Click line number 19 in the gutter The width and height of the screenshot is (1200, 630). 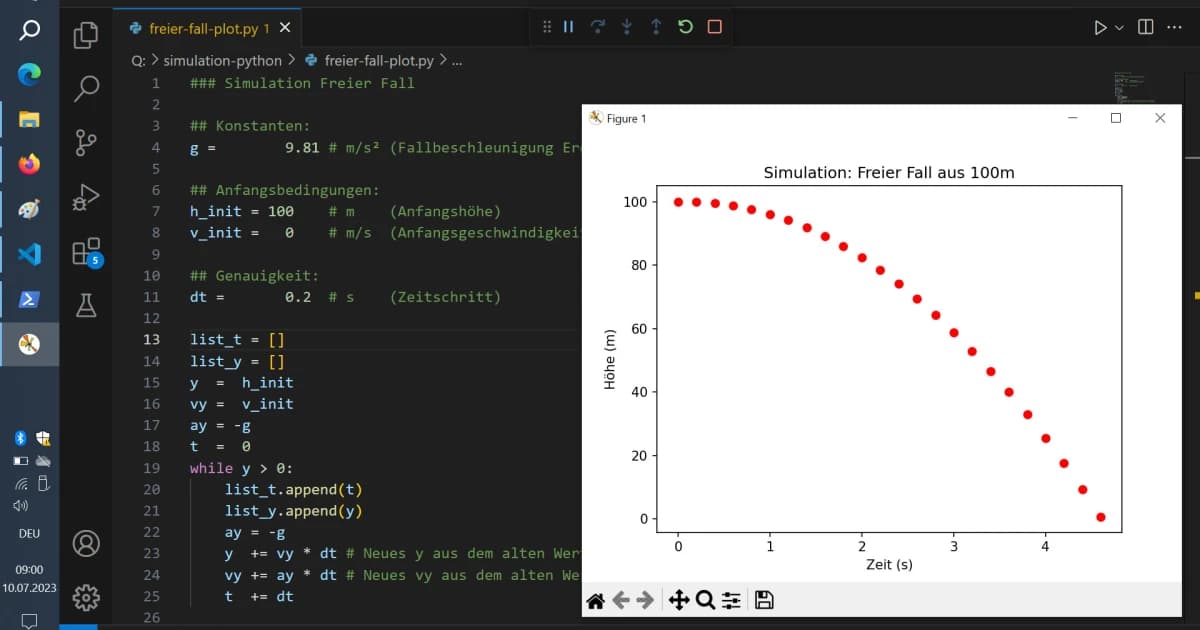[151, 468]
